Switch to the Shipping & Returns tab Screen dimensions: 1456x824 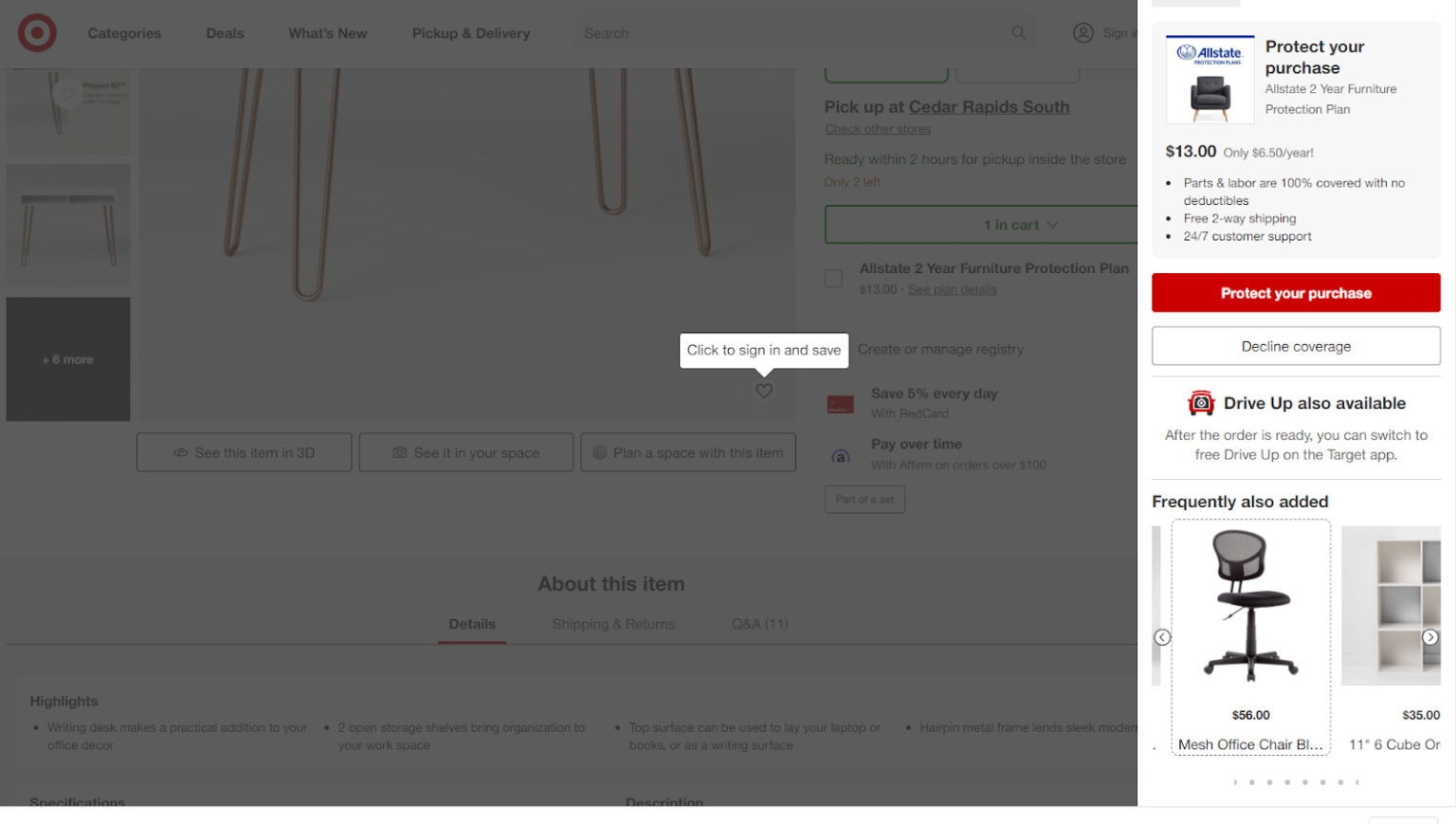613,624
